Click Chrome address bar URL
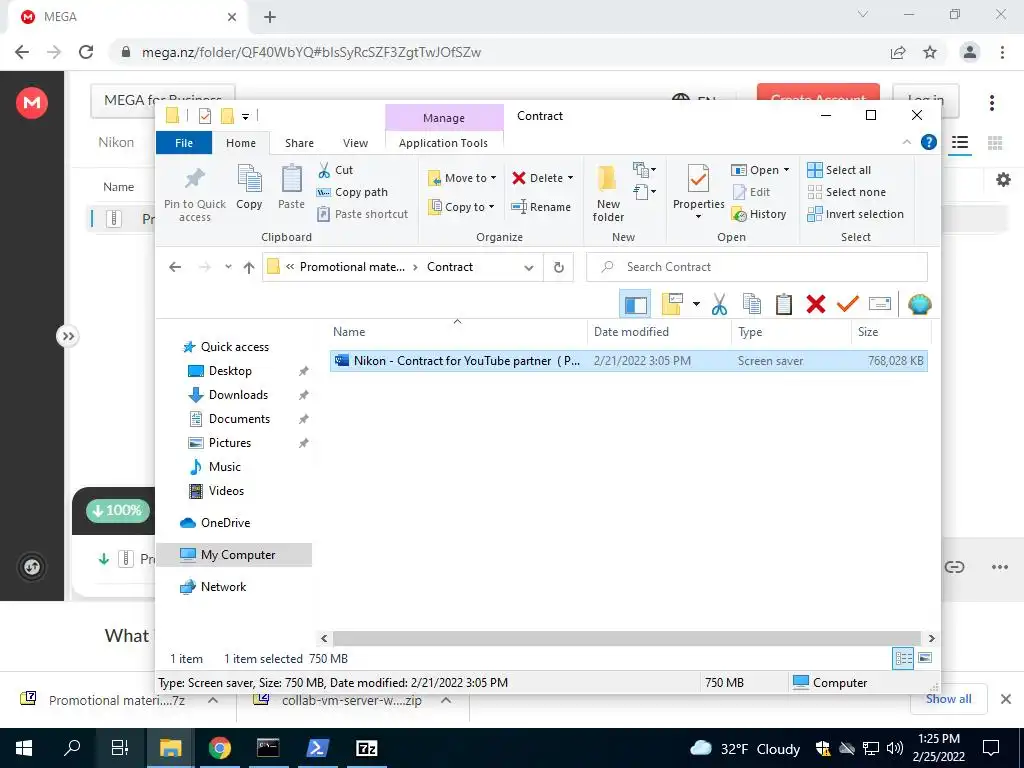Screen dimensions: 1024x768 [x=312, y=52]
